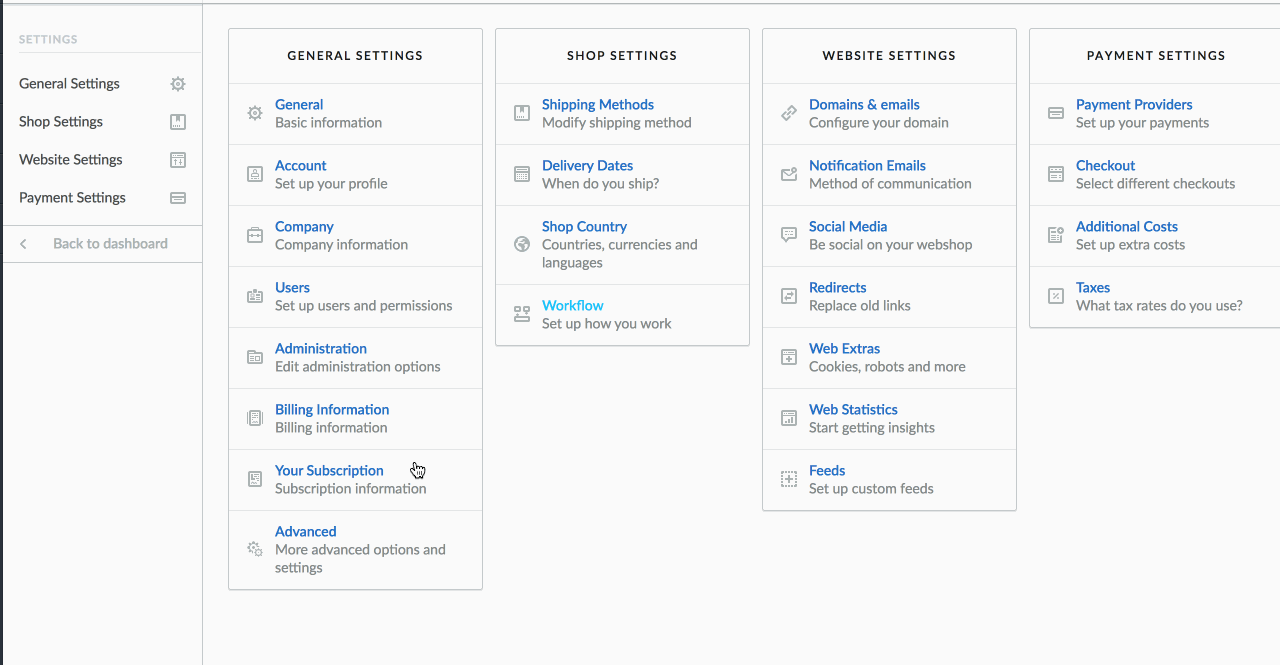
Task: Open the Account profile setup link
Action: (x=301, y=166)
